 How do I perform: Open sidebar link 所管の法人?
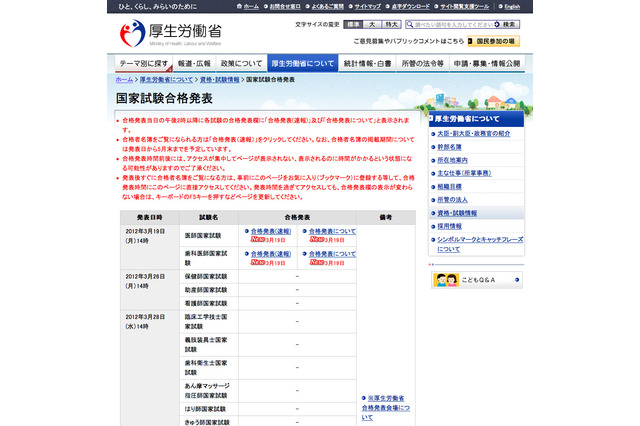pos(452,200)
